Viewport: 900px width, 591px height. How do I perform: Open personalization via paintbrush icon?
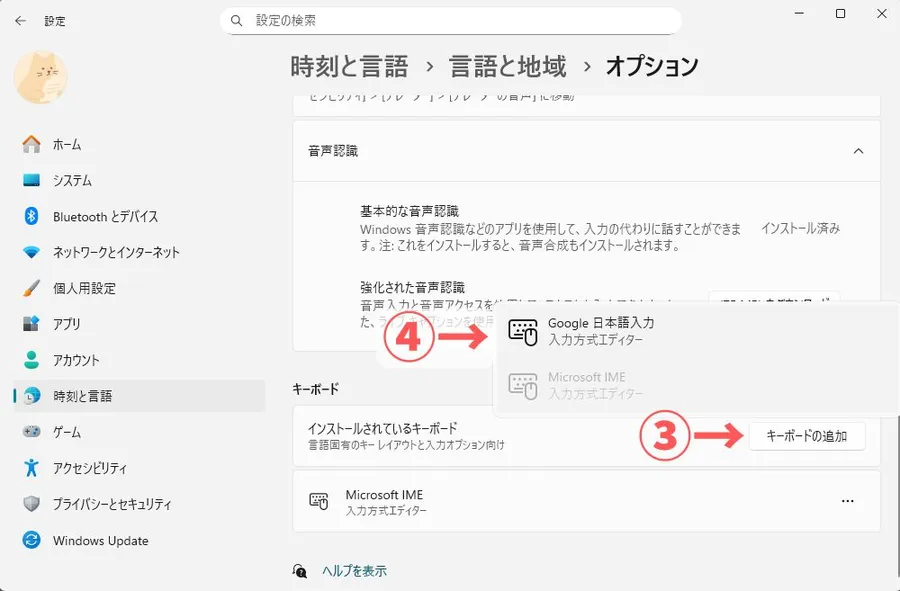[31, 289]
